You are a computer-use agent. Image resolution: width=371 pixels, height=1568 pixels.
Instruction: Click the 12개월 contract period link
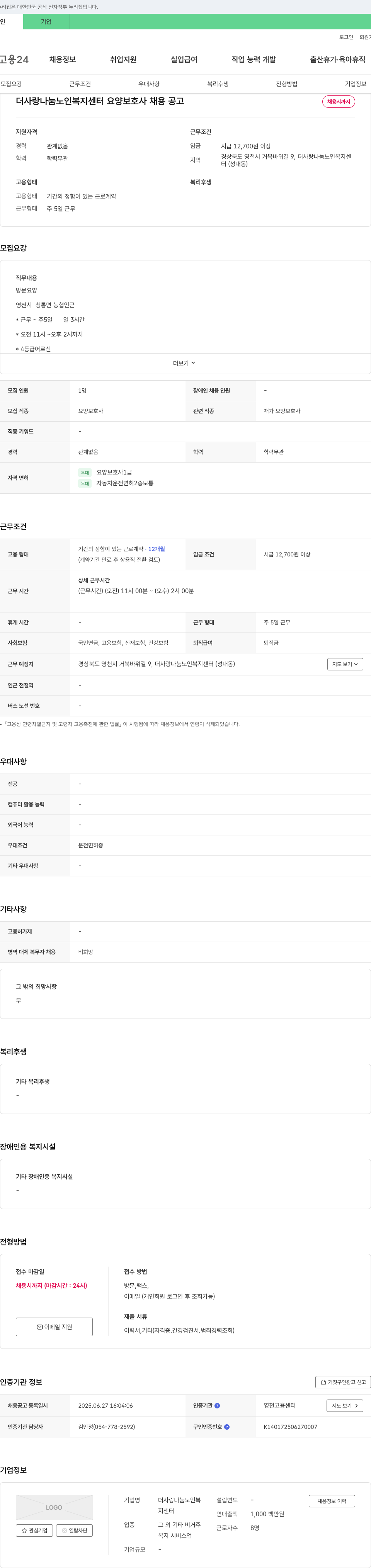157,549
